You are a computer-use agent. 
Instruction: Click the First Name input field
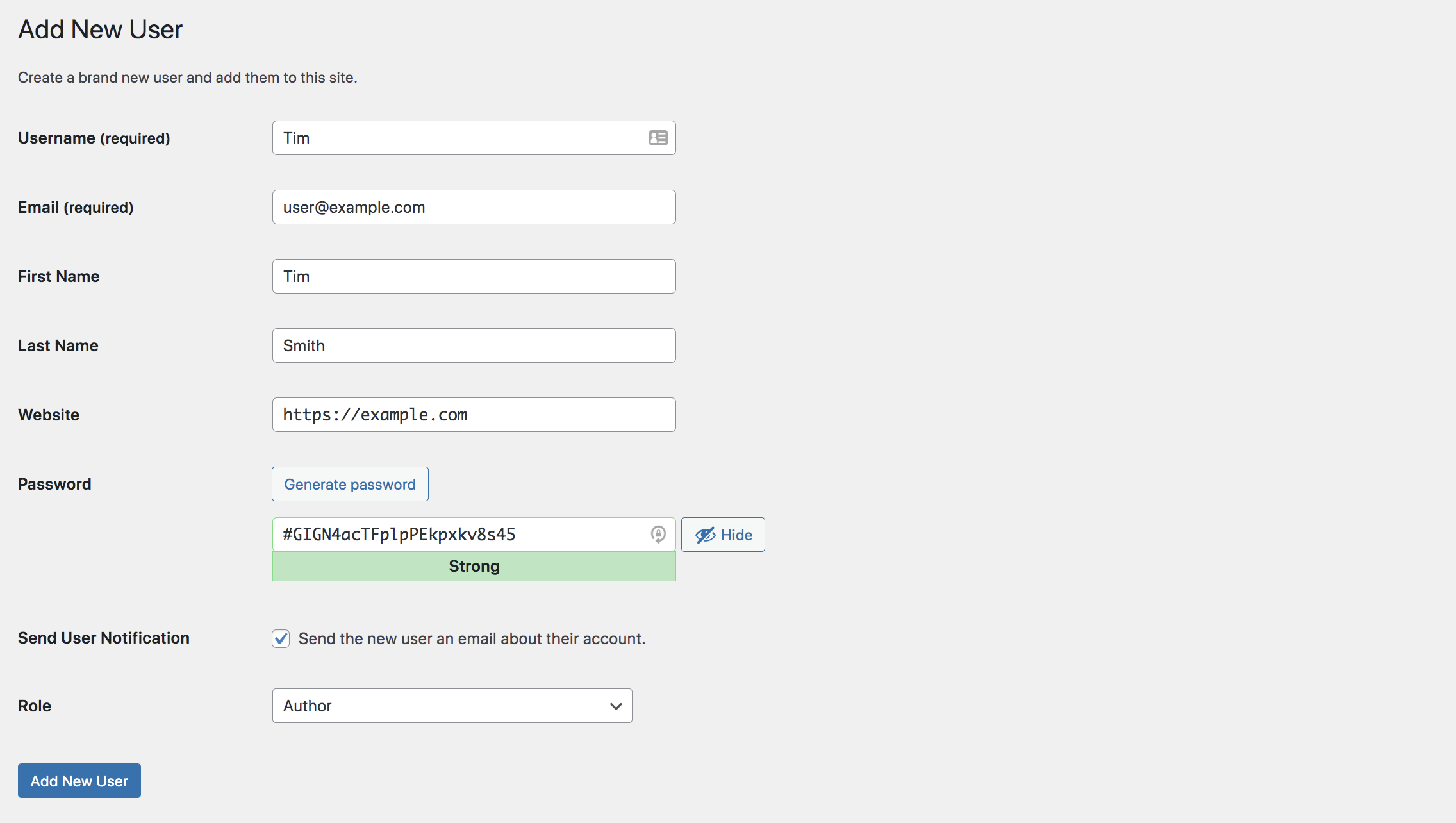pyautogui.click(x=474, y=276)
